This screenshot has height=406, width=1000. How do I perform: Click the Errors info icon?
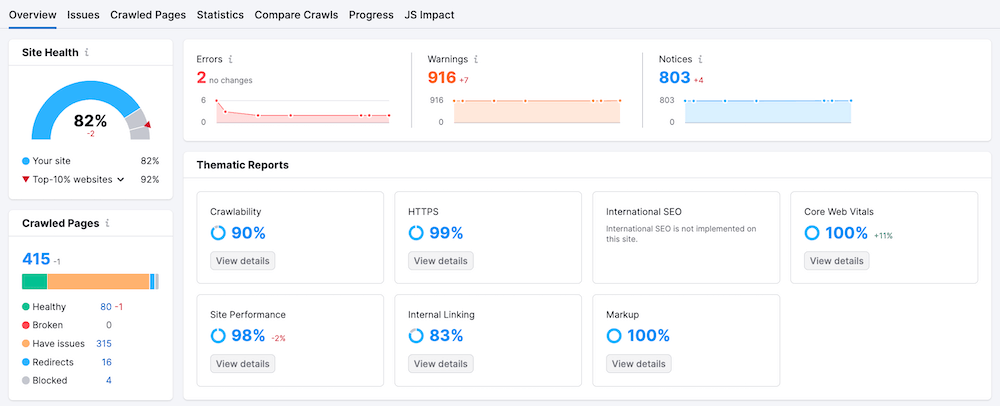click(x=231, y=59)
